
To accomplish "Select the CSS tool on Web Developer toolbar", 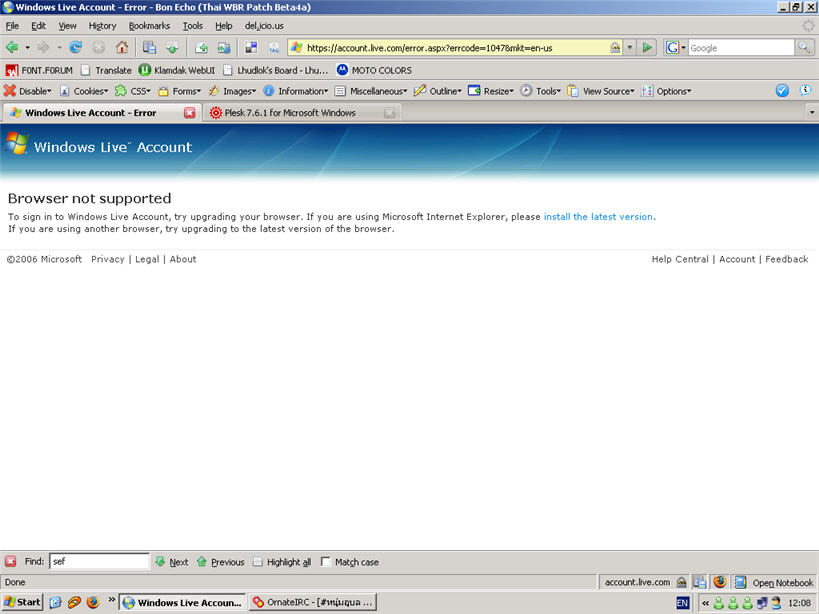I will click(131, 90).
